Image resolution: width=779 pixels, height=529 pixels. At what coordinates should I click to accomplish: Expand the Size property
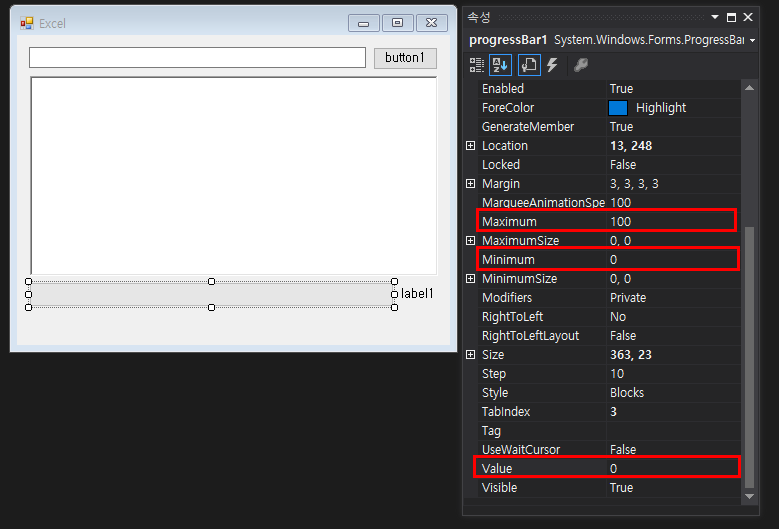point(470,355)
